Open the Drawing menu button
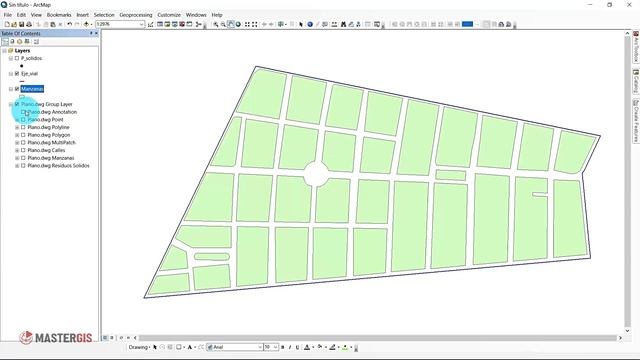This screenshot has width=640, height=360. pos(139,347)
